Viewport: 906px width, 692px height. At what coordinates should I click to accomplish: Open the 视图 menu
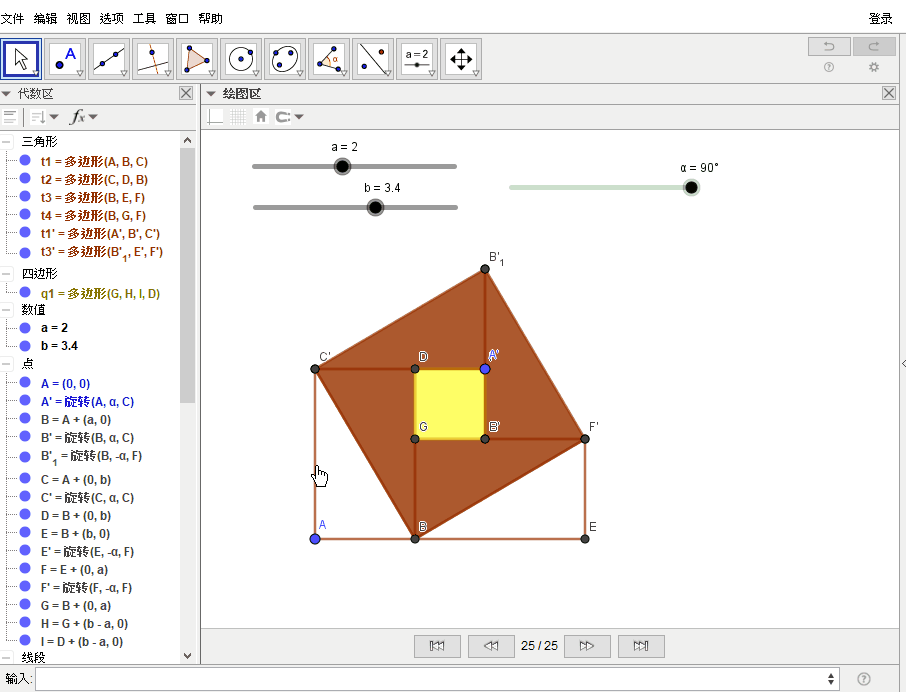(x=79, y=18)
